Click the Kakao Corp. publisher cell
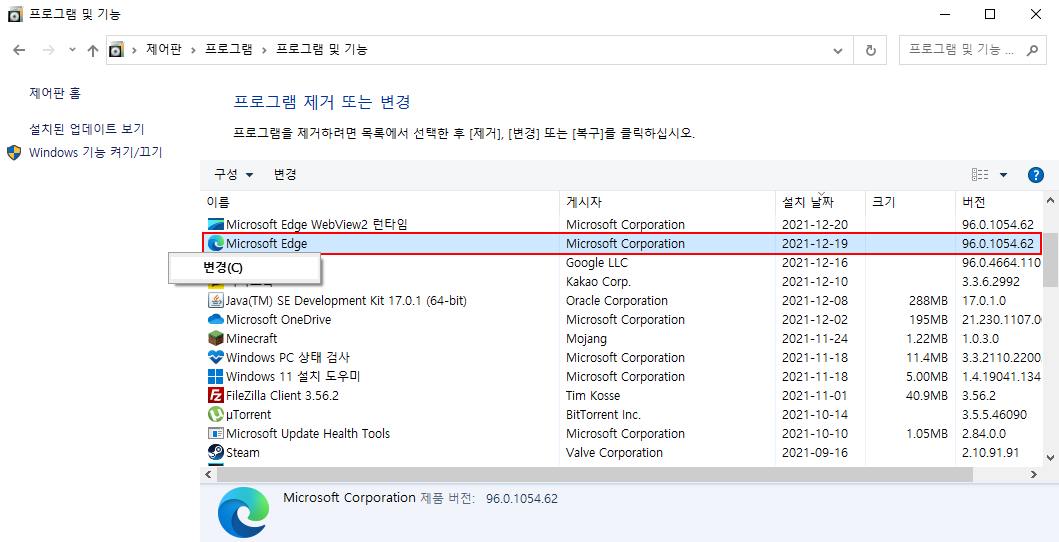The image size is (1059, 542). (598, 281)
